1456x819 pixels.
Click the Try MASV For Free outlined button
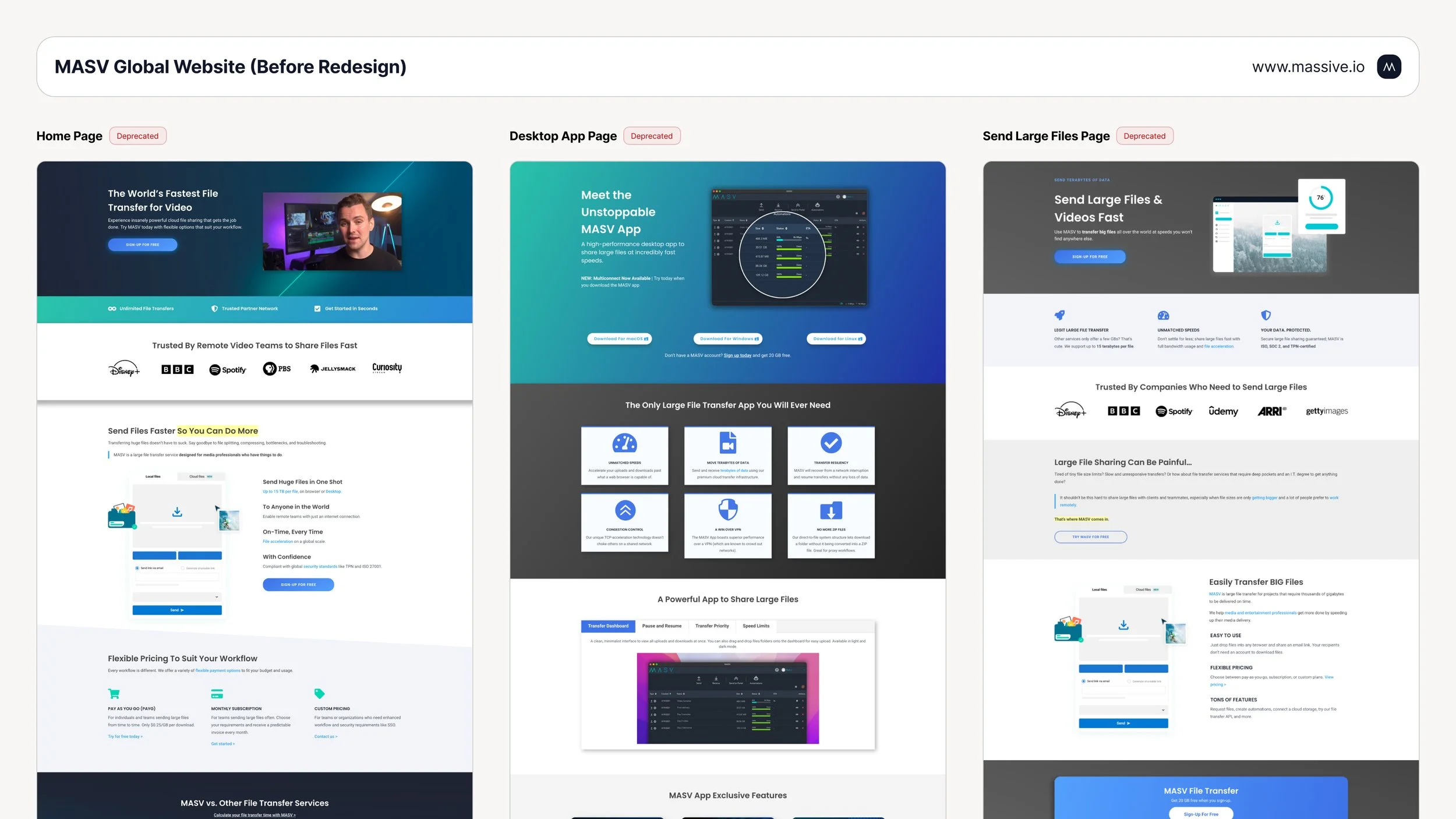point(1090,537)
